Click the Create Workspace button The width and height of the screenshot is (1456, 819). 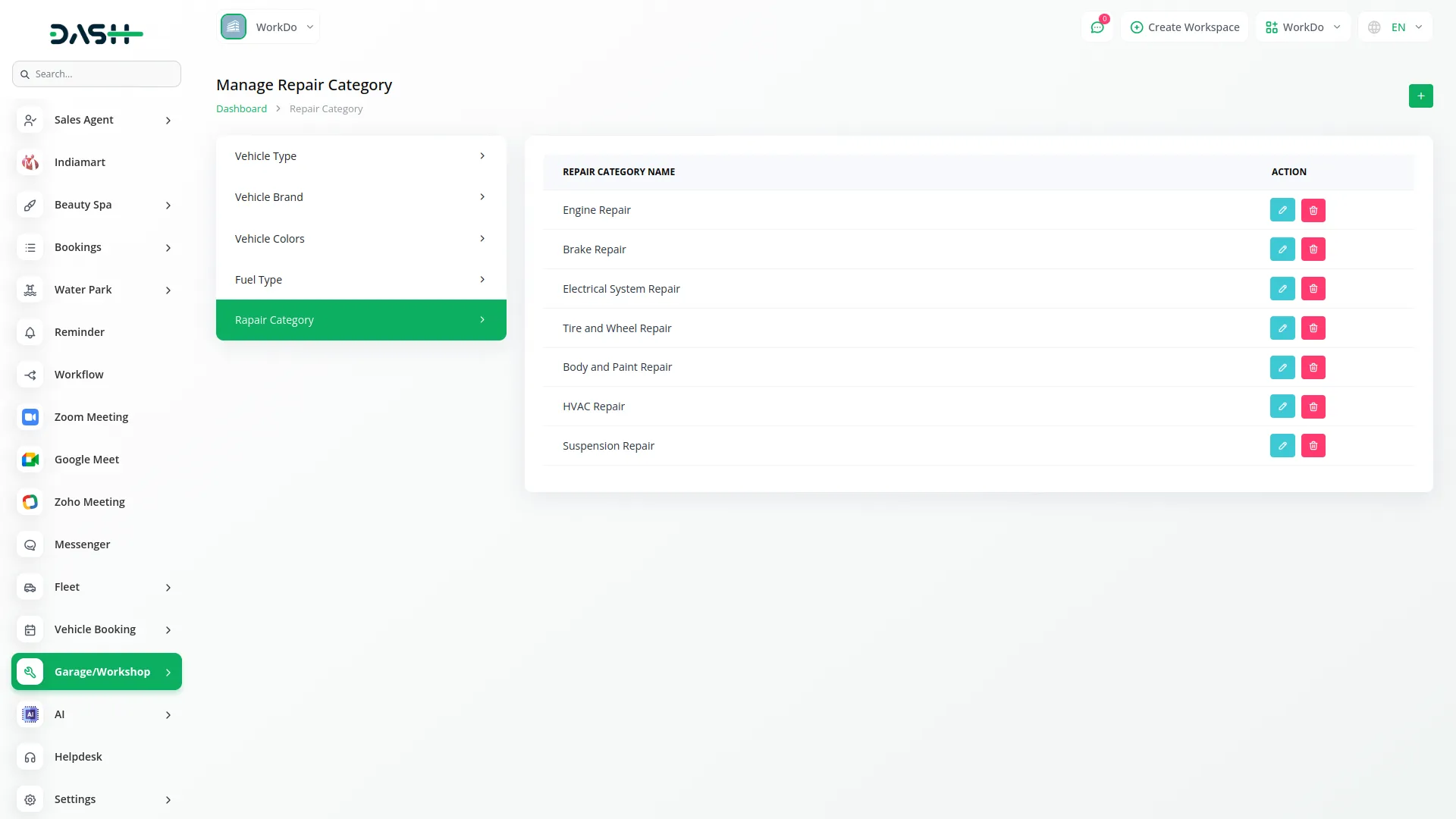point(1185,27)
